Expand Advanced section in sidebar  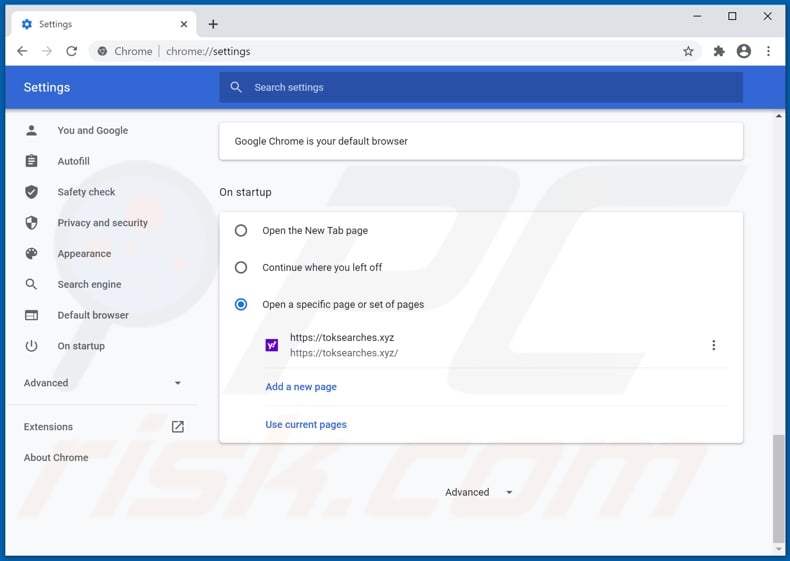click(102, 383)
